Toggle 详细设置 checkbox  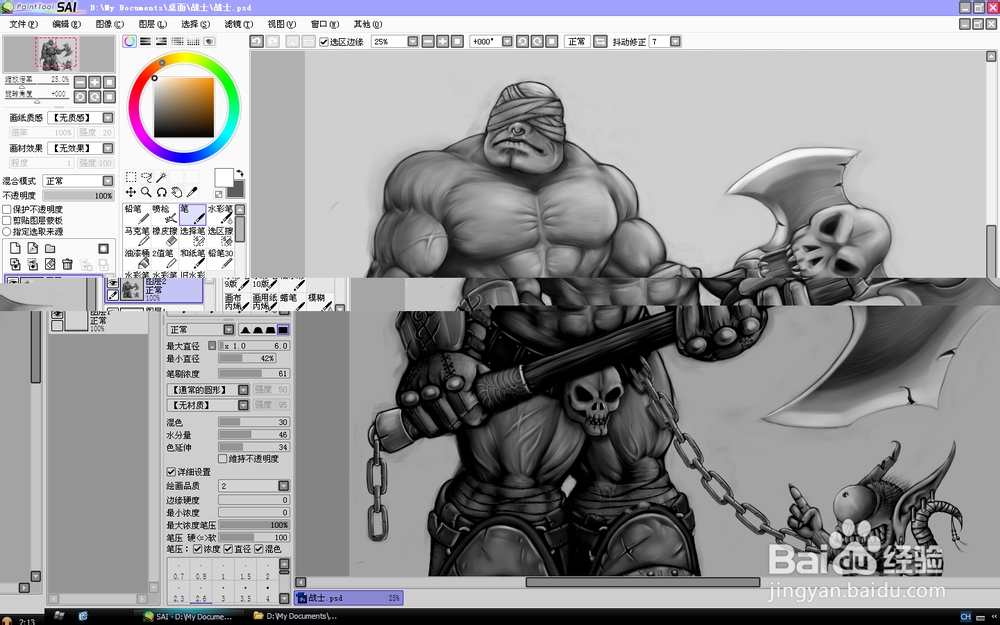[171, 472]
